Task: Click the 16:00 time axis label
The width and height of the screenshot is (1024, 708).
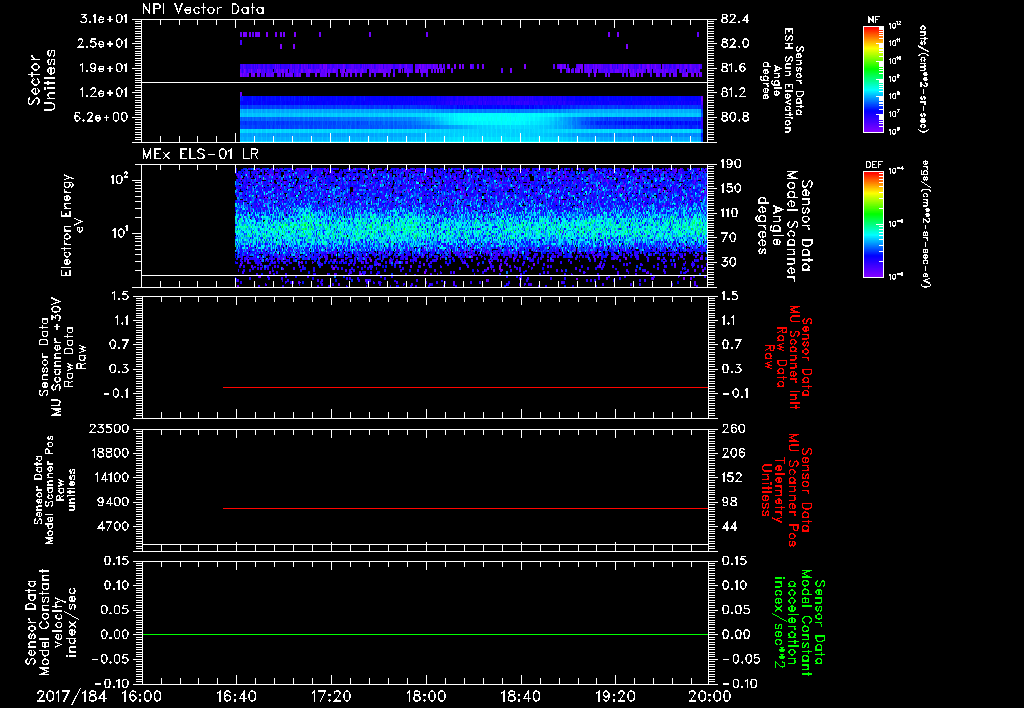Action: [x=141, y=696]
